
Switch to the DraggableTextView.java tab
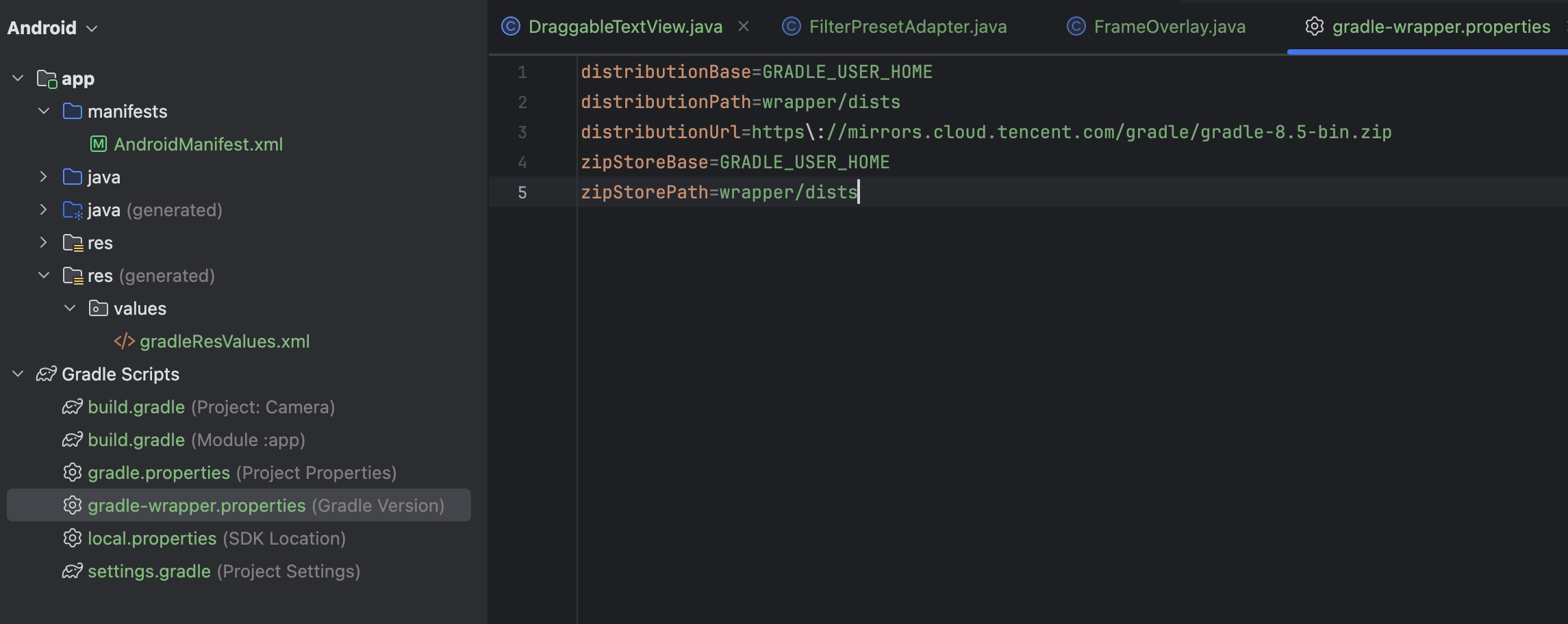tap(625, 27)
